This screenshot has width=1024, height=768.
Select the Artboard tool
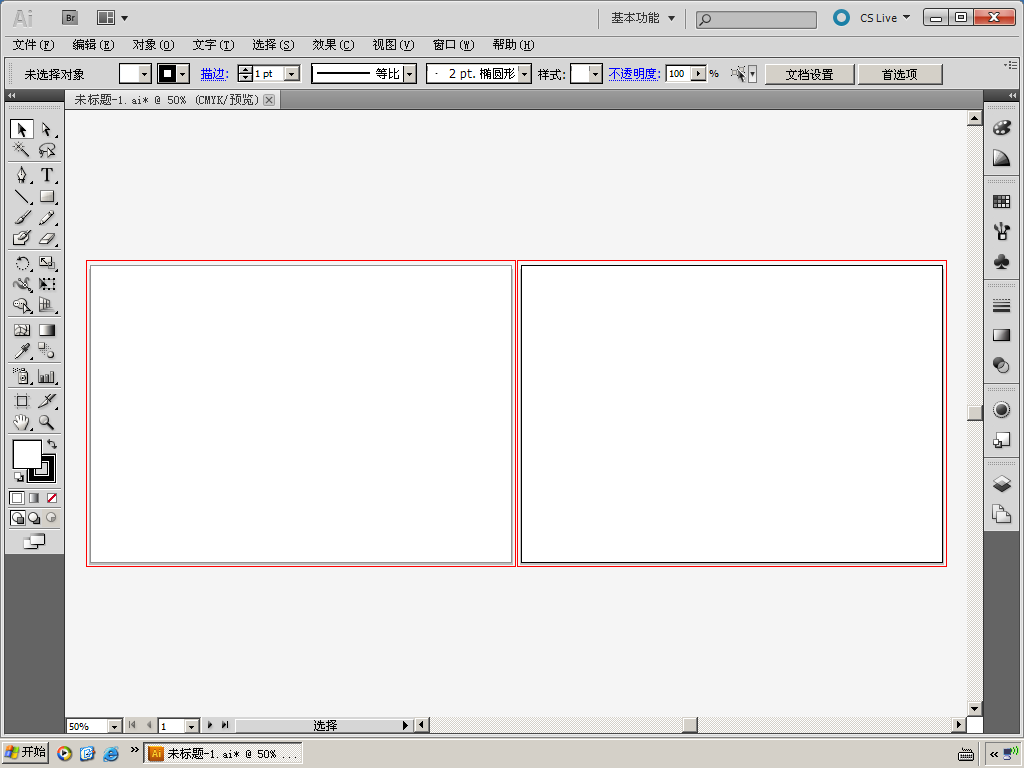tap(22, 401)
